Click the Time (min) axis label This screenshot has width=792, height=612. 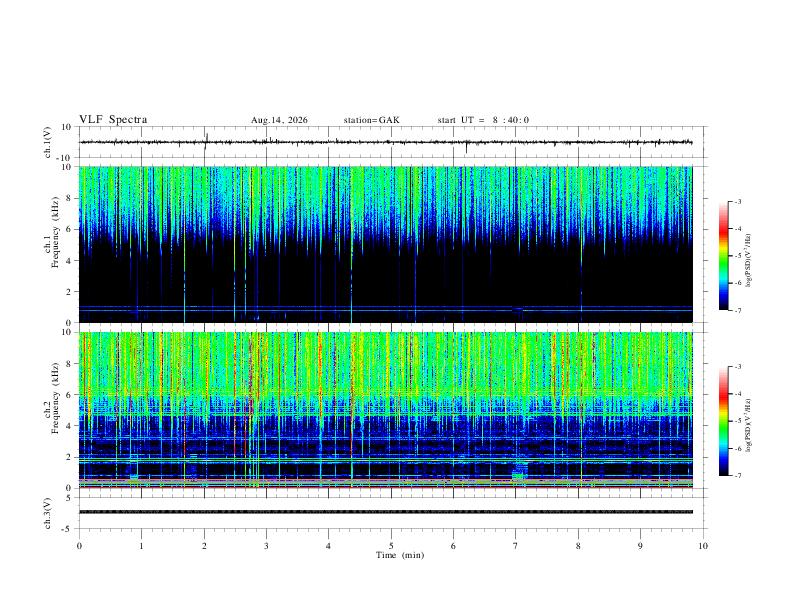coord(400,555)
